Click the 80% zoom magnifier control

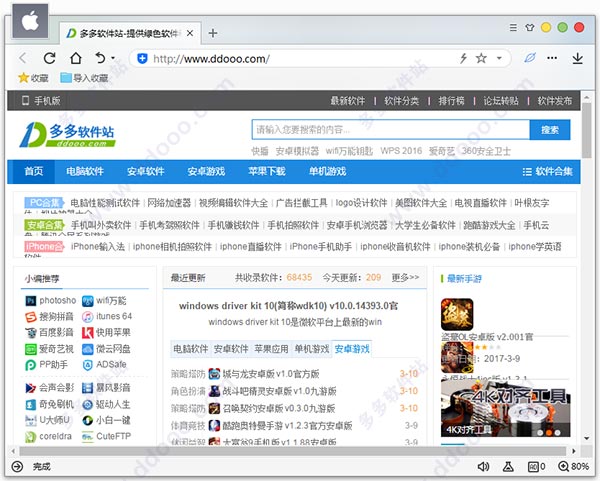click(573, 466)
